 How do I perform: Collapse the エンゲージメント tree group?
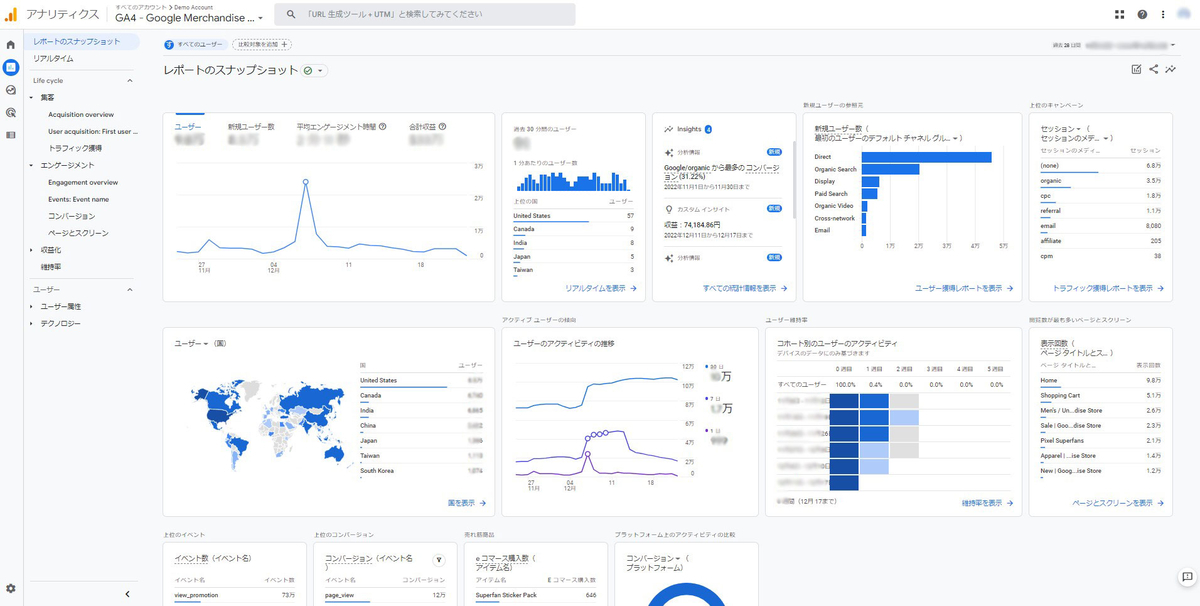[x=32, y=165]
